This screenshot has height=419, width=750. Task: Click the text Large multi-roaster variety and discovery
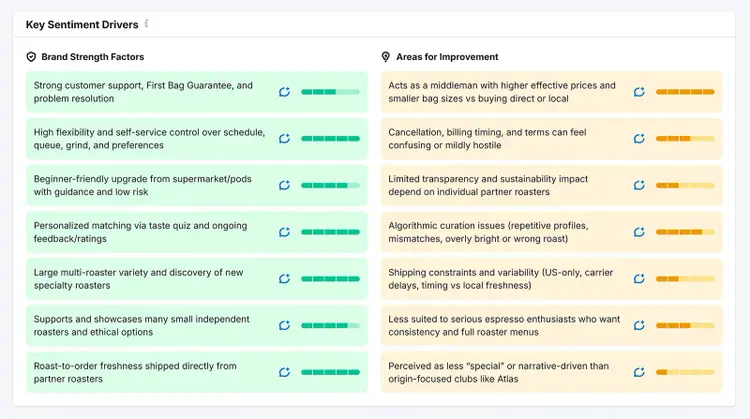138,279
